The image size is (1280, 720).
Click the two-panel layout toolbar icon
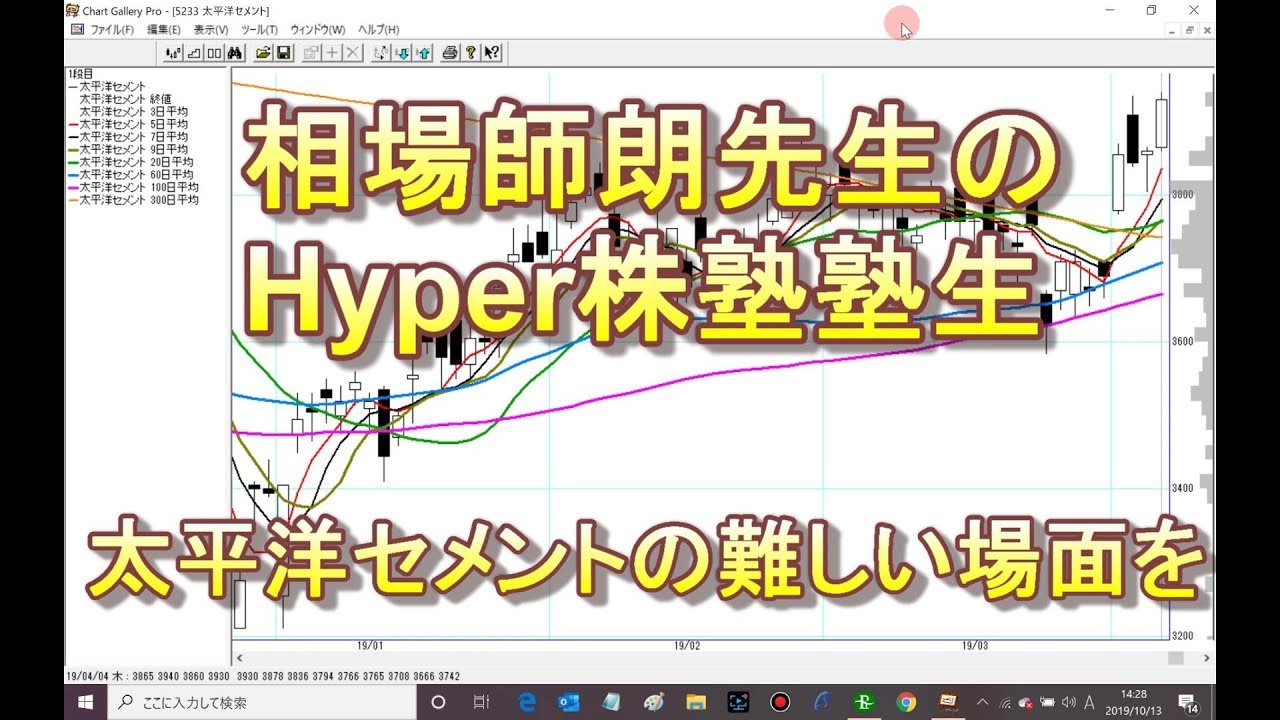214,53
